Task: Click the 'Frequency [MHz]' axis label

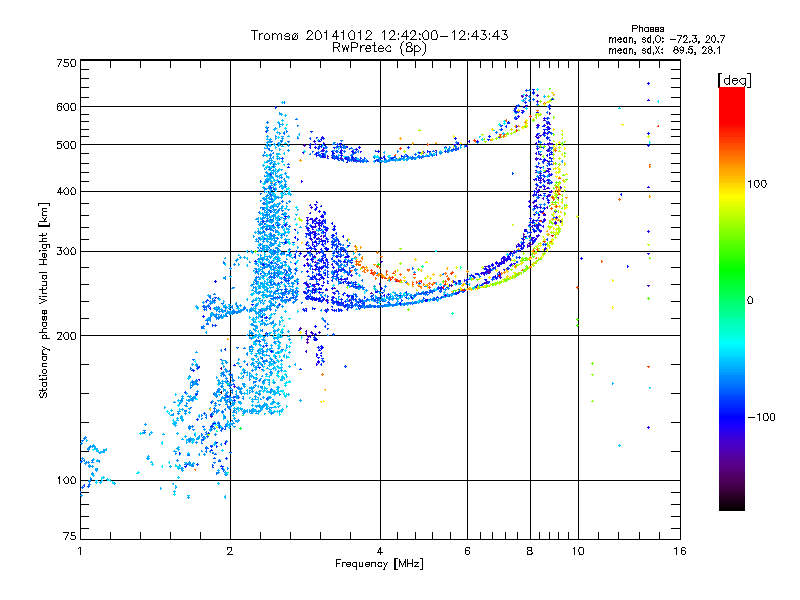Action: (379, 563)
